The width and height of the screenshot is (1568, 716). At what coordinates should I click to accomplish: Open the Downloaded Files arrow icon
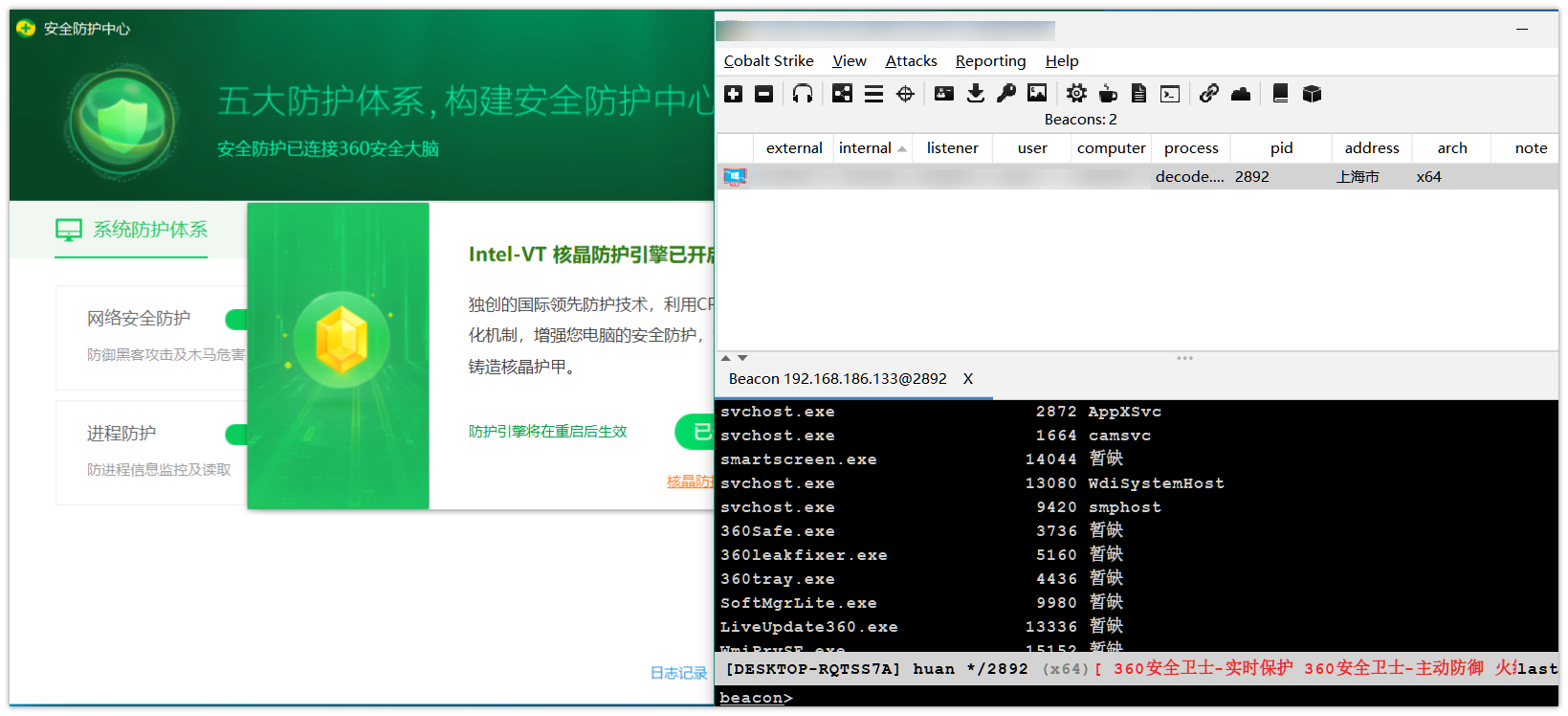(975, 94)
